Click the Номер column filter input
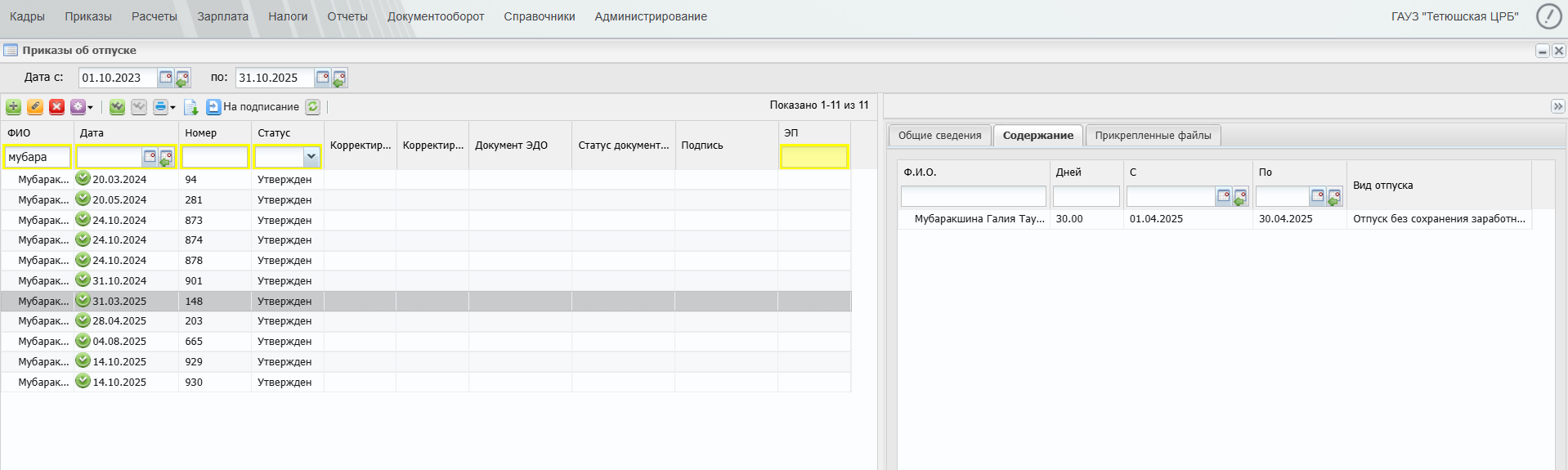The image size is (1568, 470). 215,157
